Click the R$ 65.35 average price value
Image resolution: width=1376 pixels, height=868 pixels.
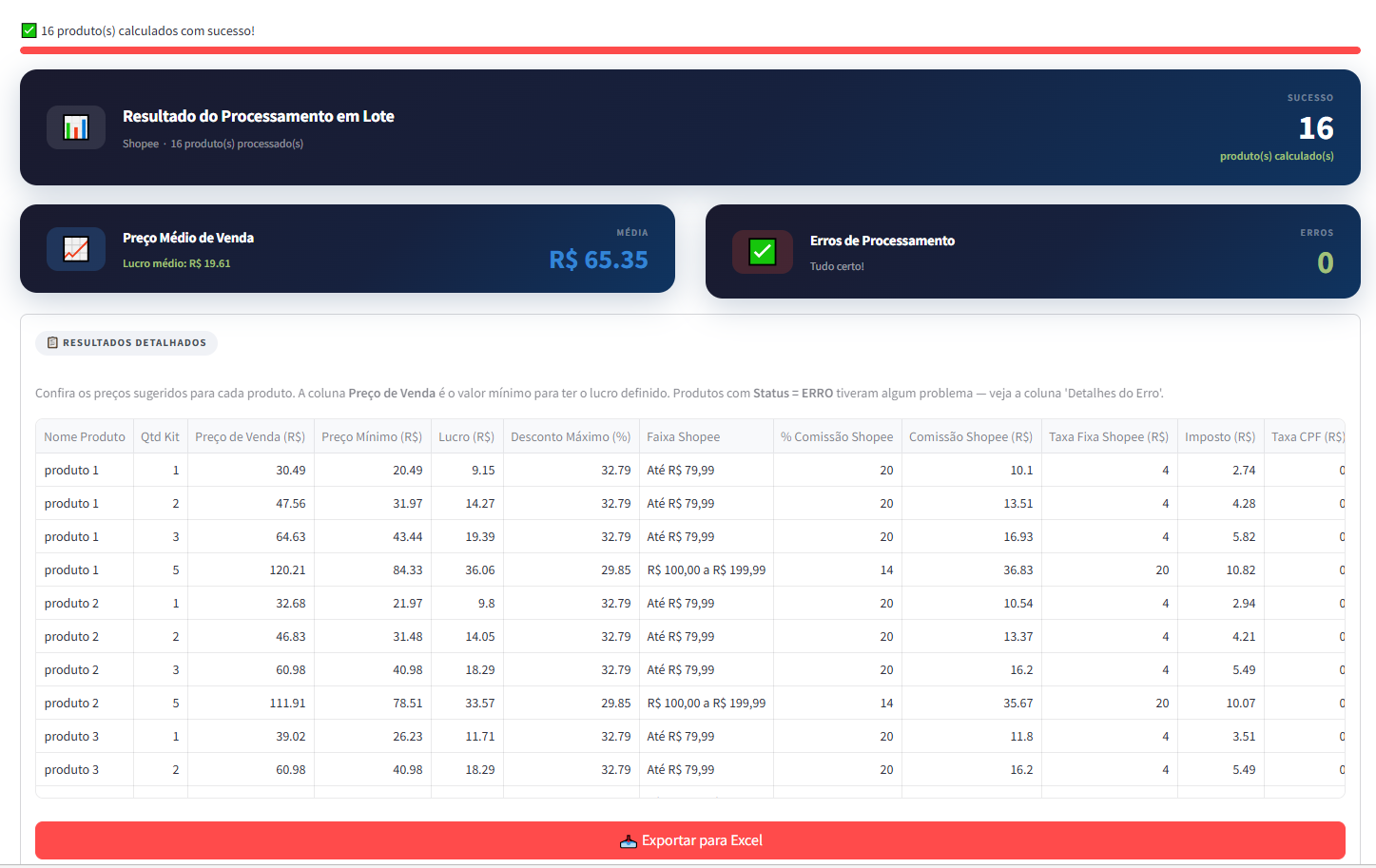coord(598,260)
